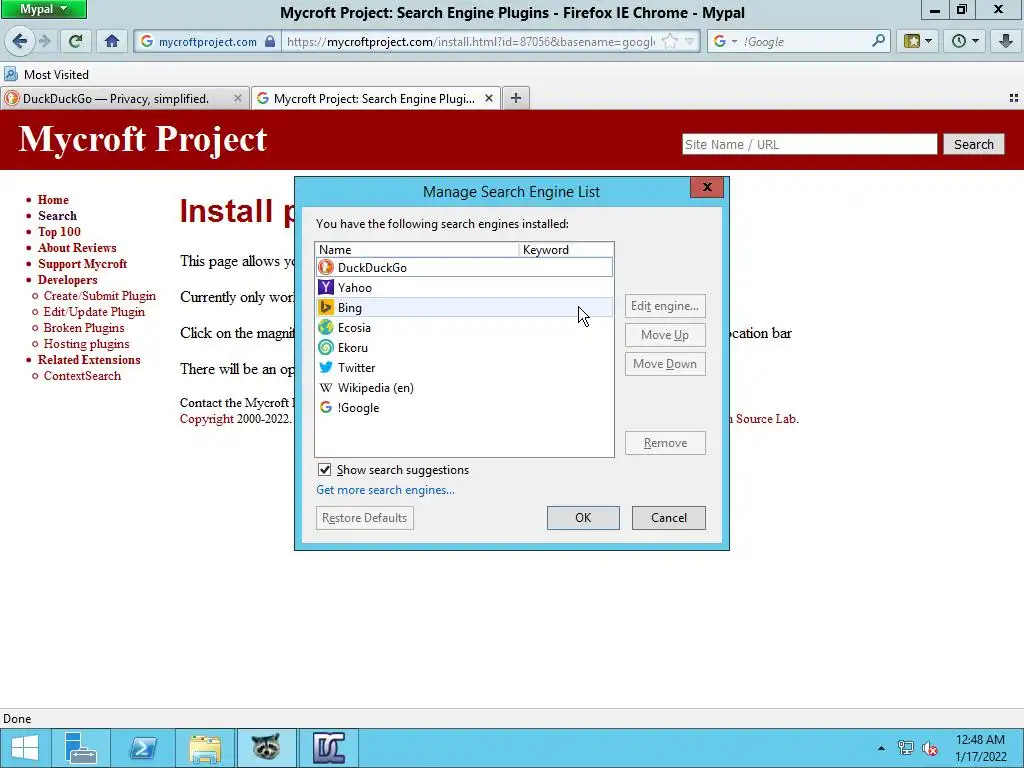
Task: Open Developers sidebar link
Action: [x=67, y=280]
